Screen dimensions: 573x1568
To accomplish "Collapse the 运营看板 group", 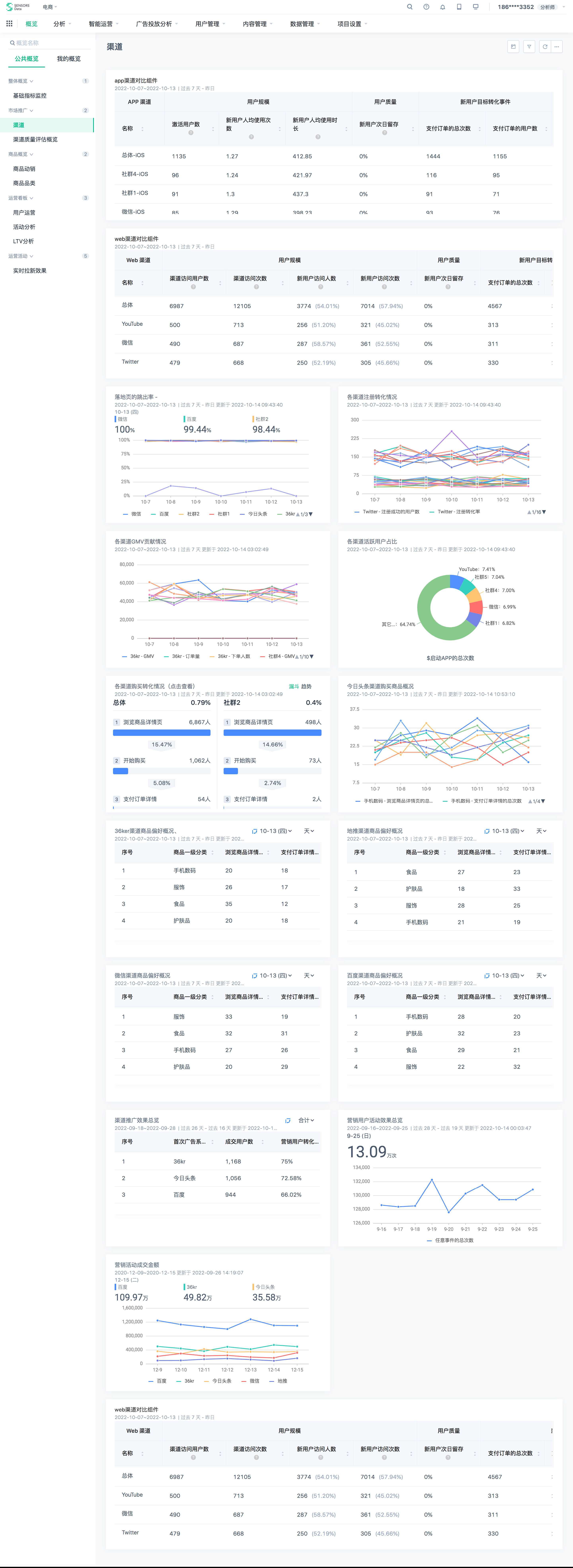I will click(x=21, y=198).
